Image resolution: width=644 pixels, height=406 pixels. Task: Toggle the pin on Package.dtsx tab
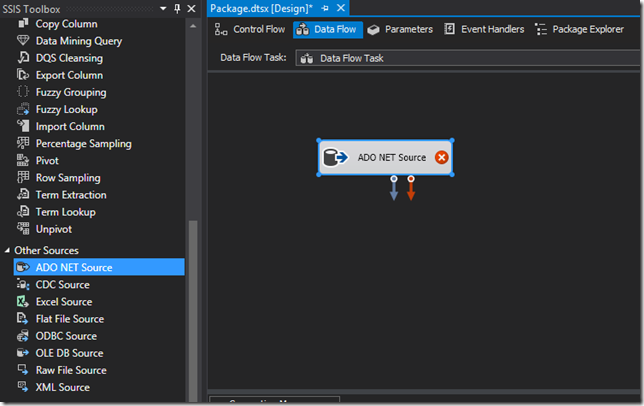click(x=325, y=8)
